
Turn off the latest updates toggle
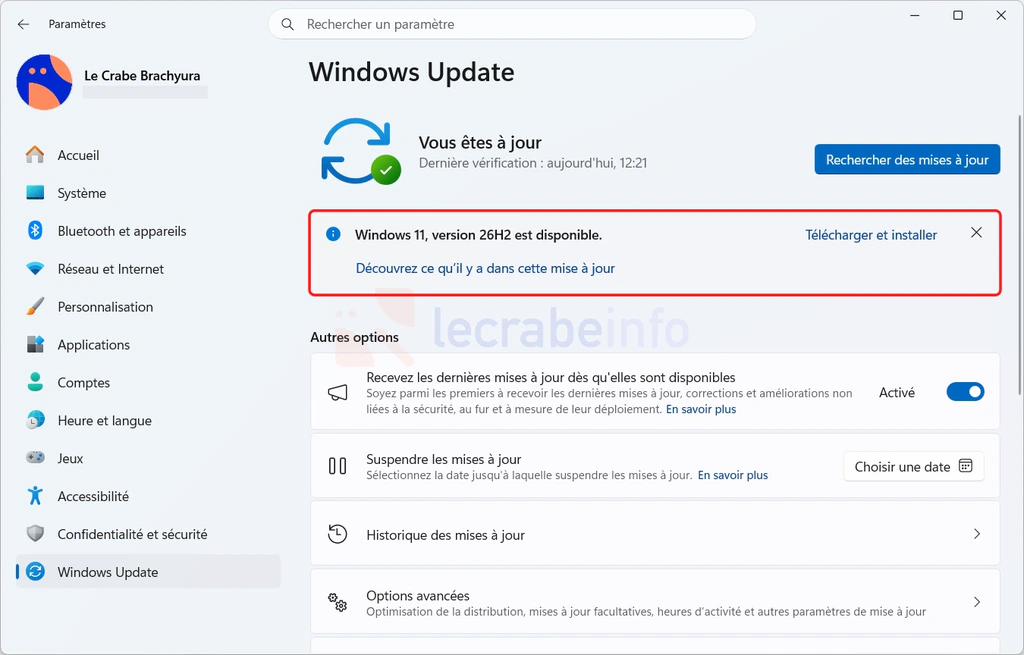965,392
